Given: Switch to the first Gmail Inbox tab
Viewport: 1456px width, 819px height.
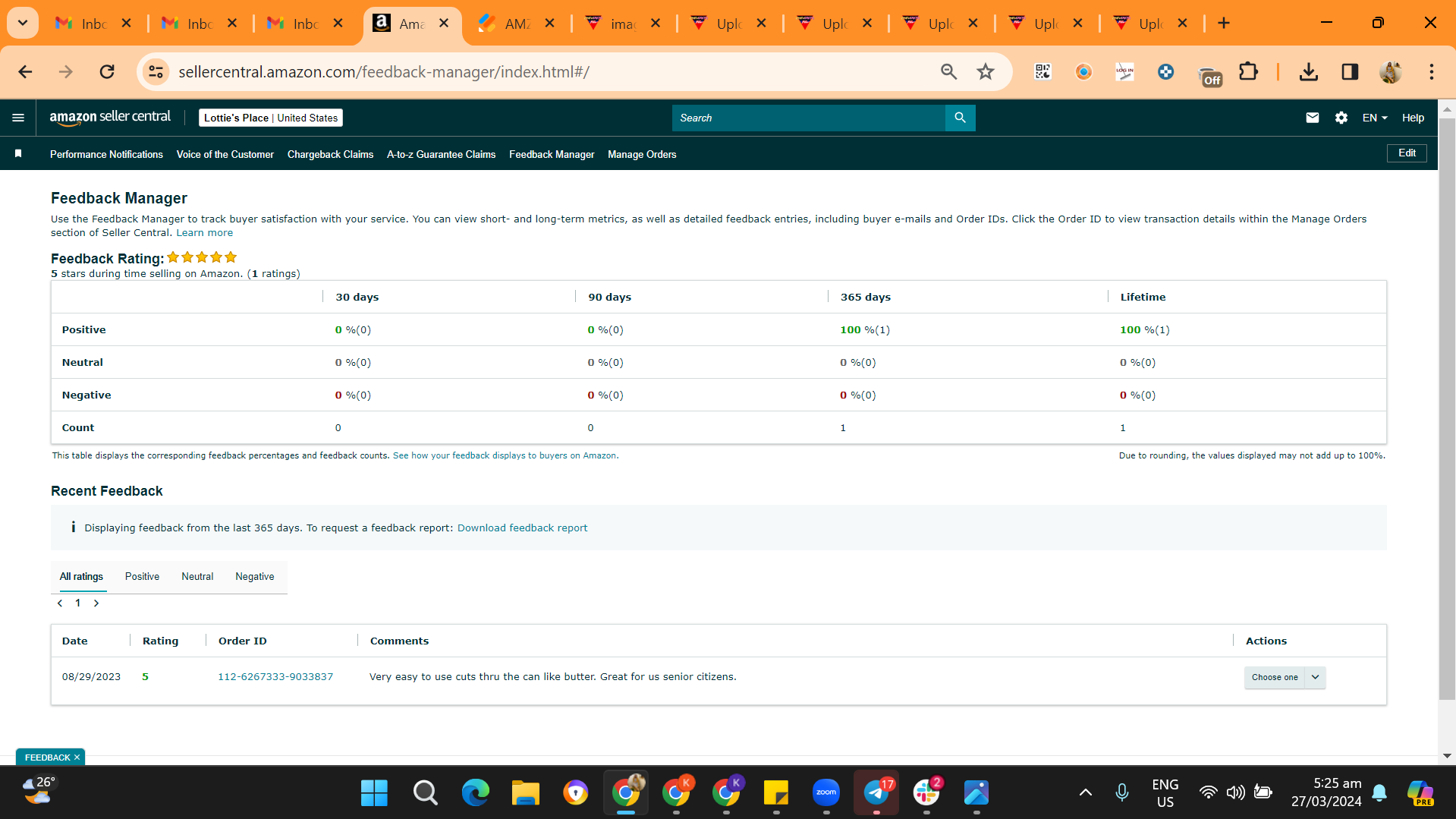Looking at the screenshot, I should [94, 24].
